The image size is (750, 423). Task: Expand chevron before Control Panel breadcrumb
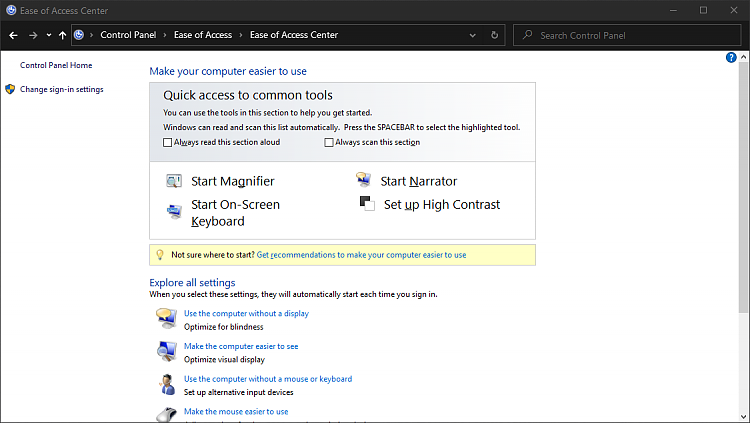pos(91,35)
